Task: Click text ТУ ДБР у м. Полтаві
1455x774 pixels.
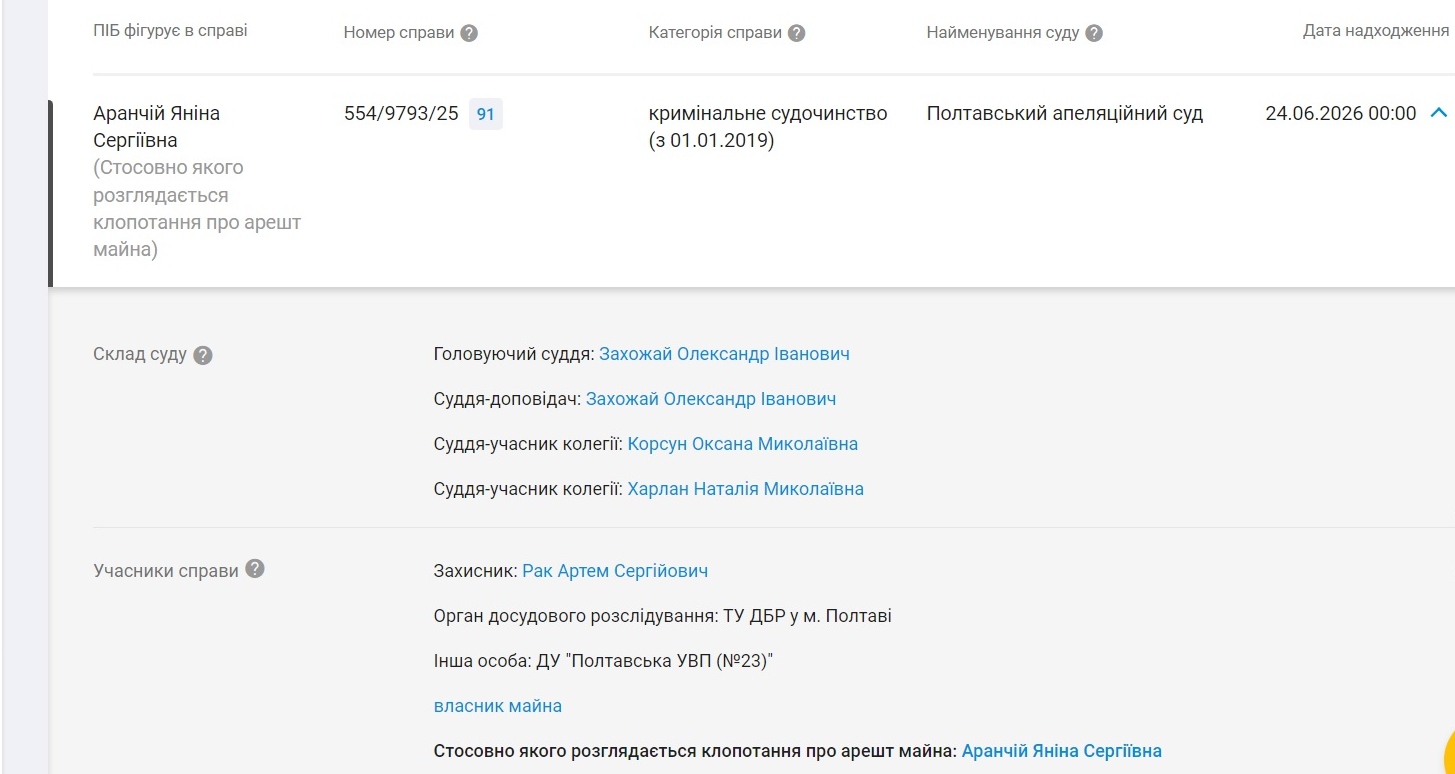Action: click(807, 616)
